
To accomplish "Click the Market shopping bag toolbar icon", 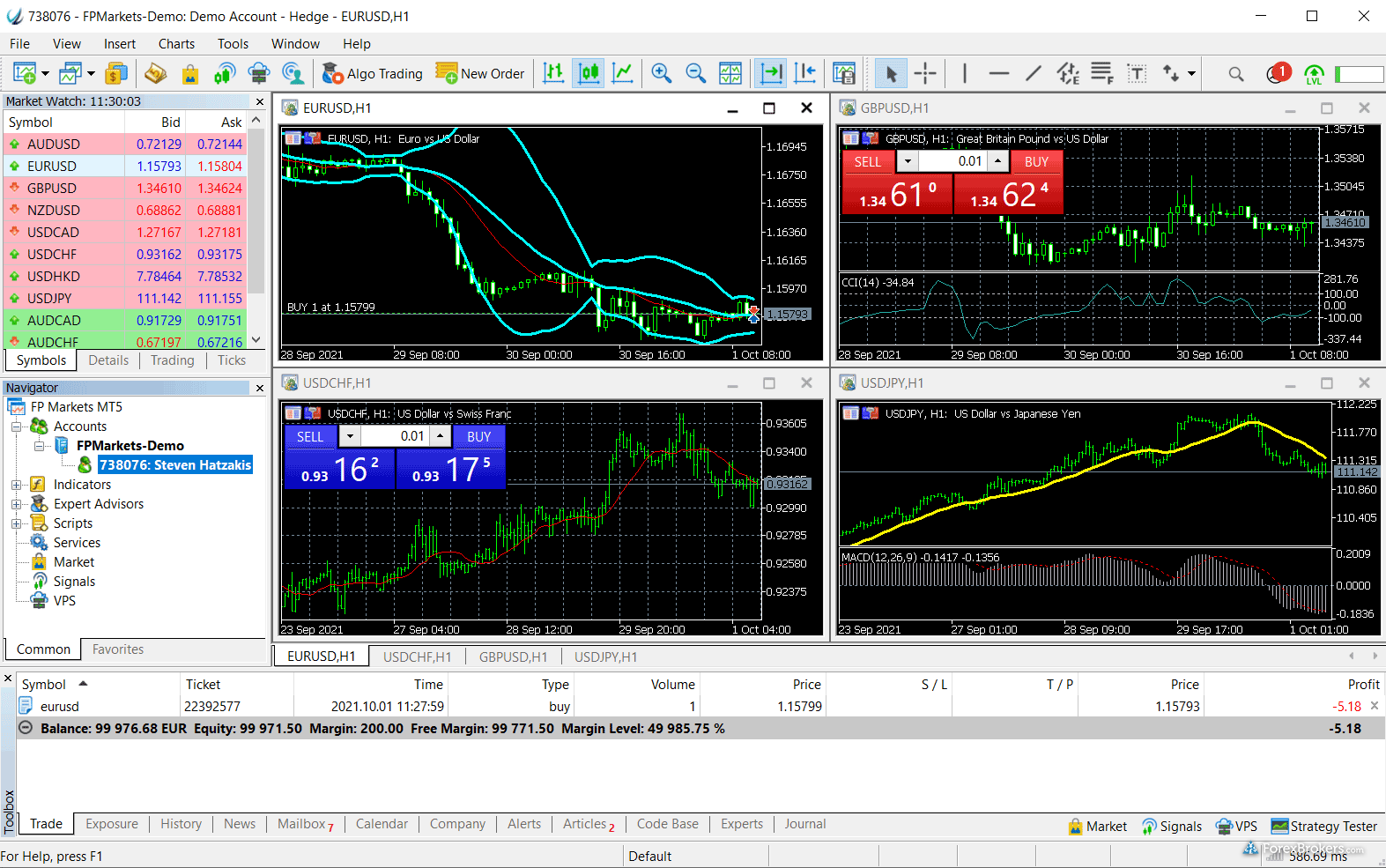I will pyautogui.click(x=189, y=74).
